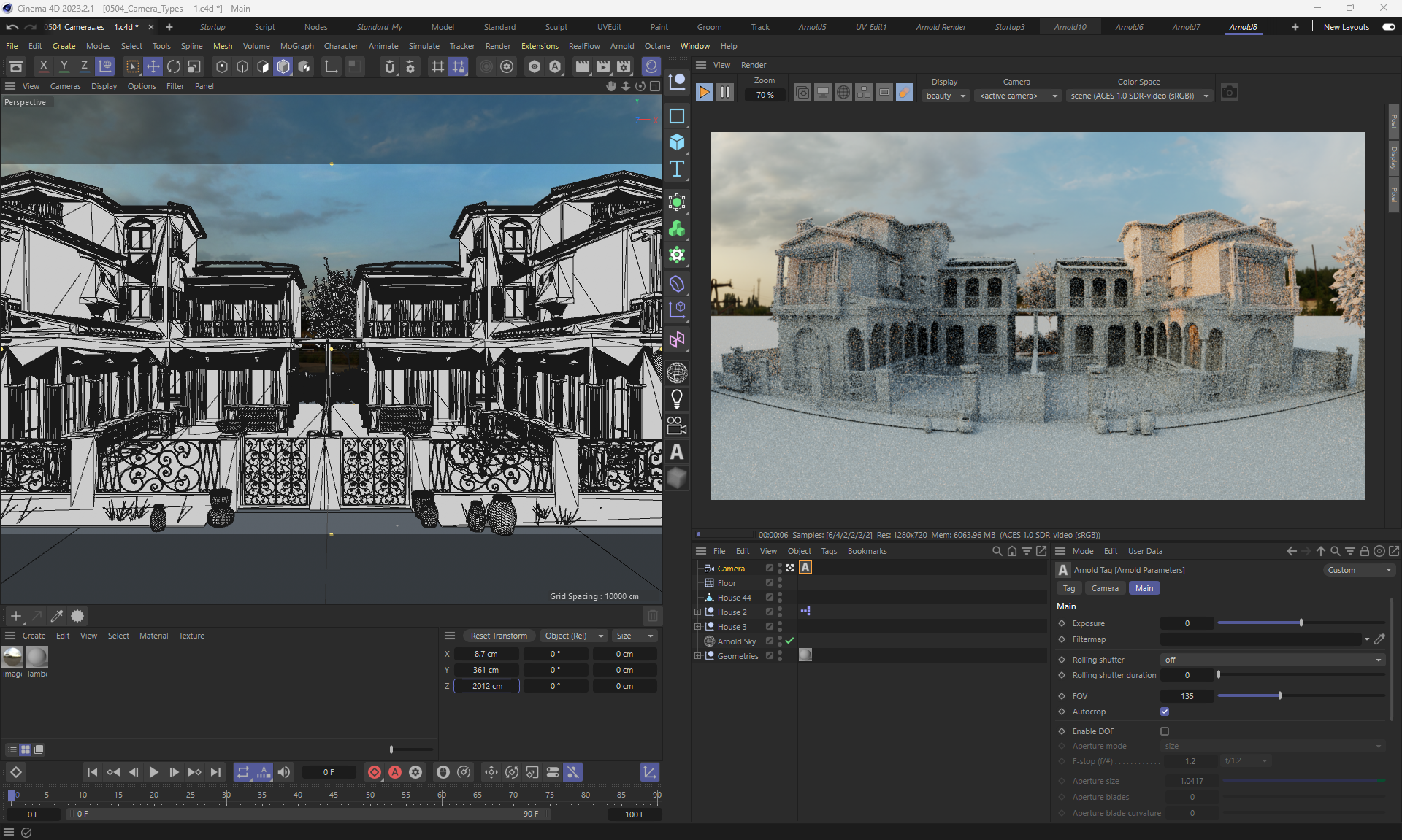
Task: Click the Reset Transform button
Action: [499, 636]
